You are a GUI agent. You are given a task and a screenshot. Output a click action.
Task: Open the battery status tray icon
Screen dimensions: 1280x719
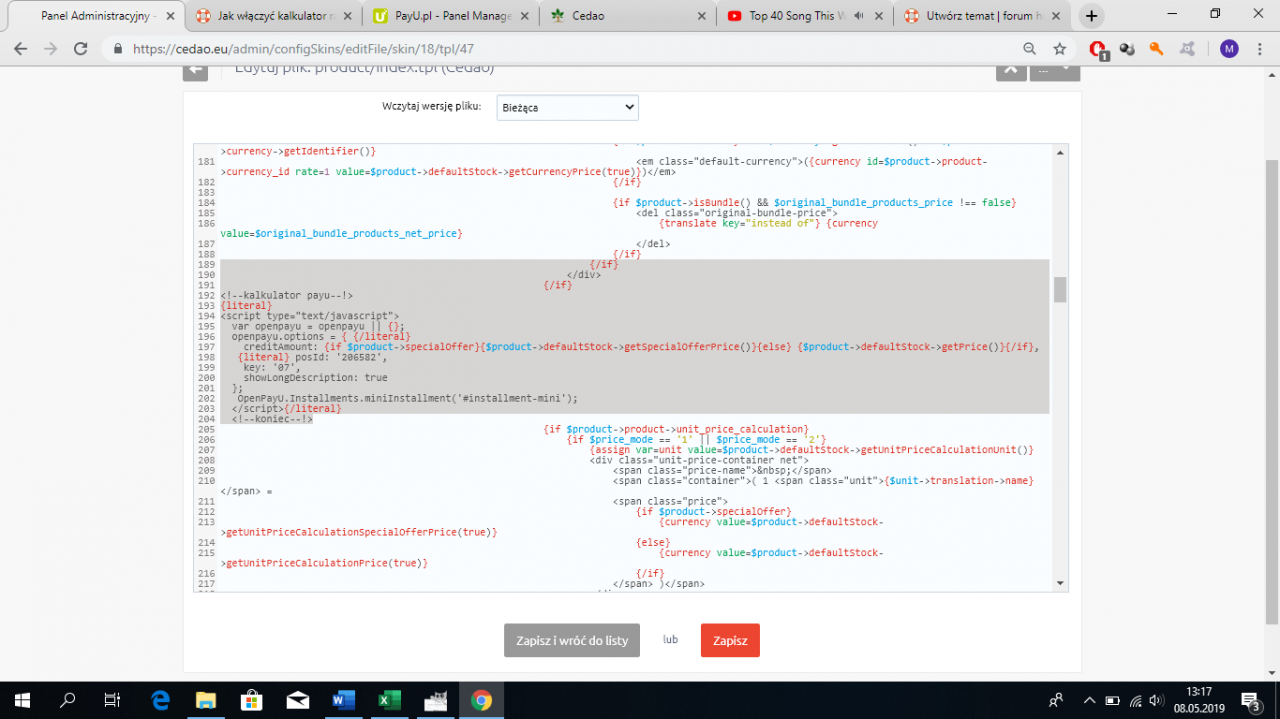1112,701
